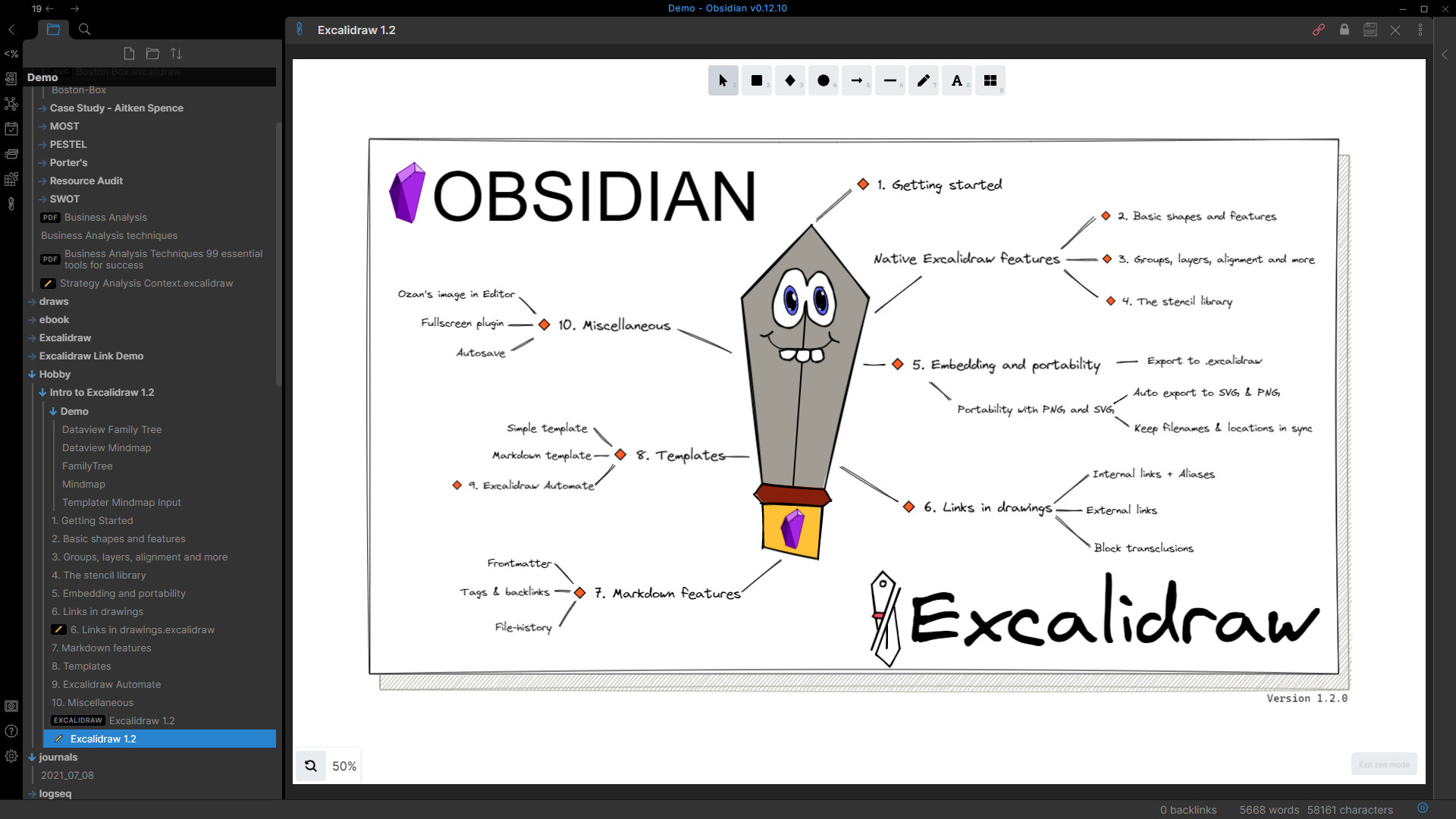Navigate back with the left arrow
The image size is (1456, 819).
tap(49, 8)
